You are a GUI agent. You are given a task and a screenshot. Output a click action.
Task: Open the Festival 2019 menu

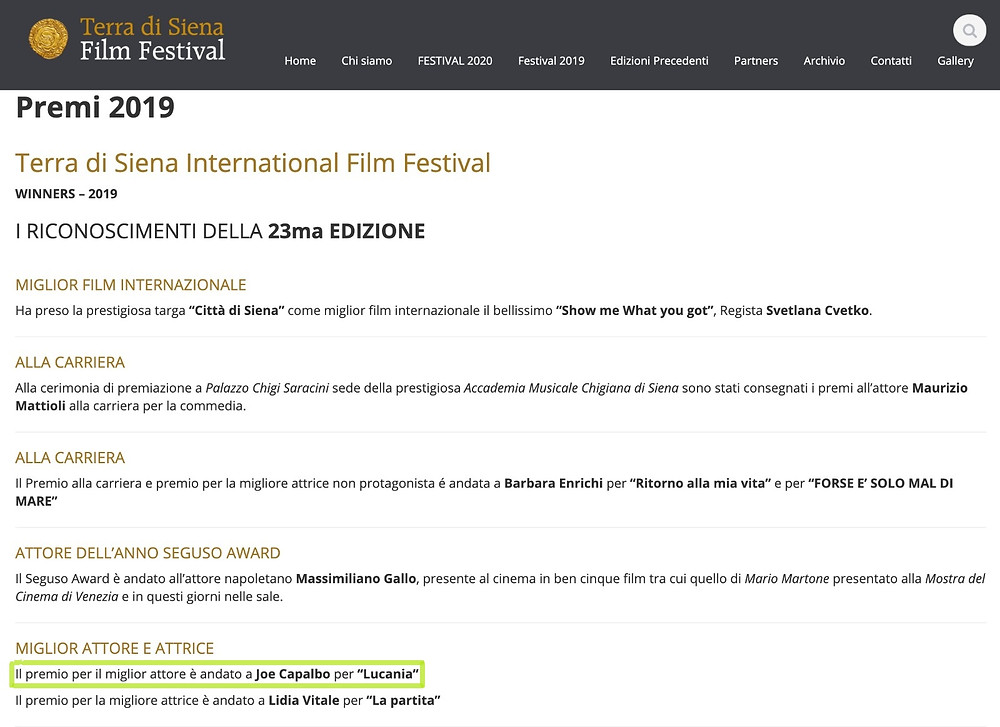click(x=551, y=61)
